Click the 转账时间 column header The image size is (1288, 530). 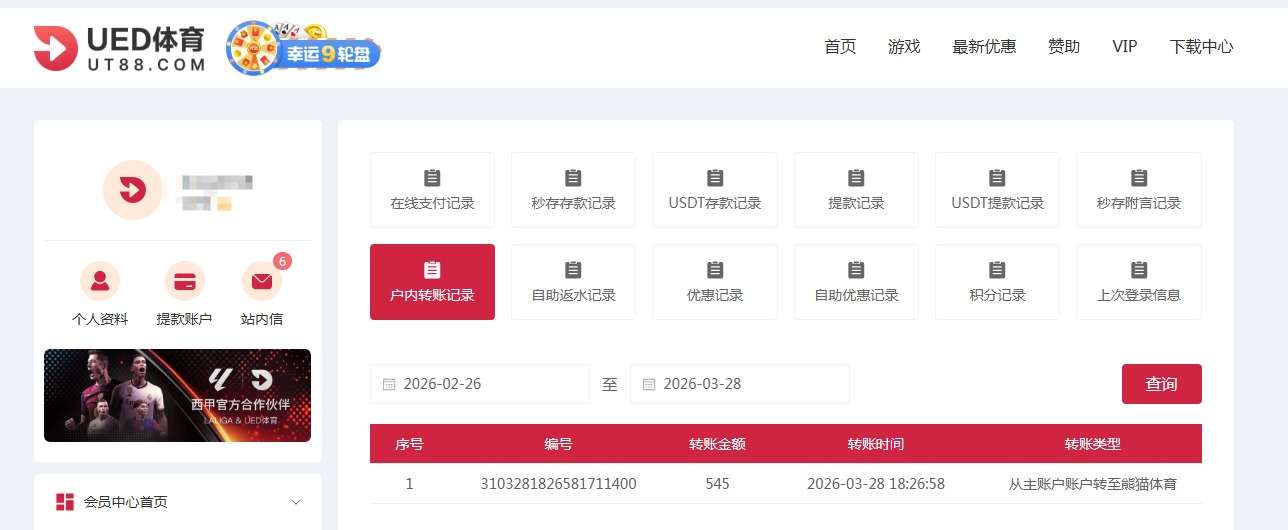876,444
